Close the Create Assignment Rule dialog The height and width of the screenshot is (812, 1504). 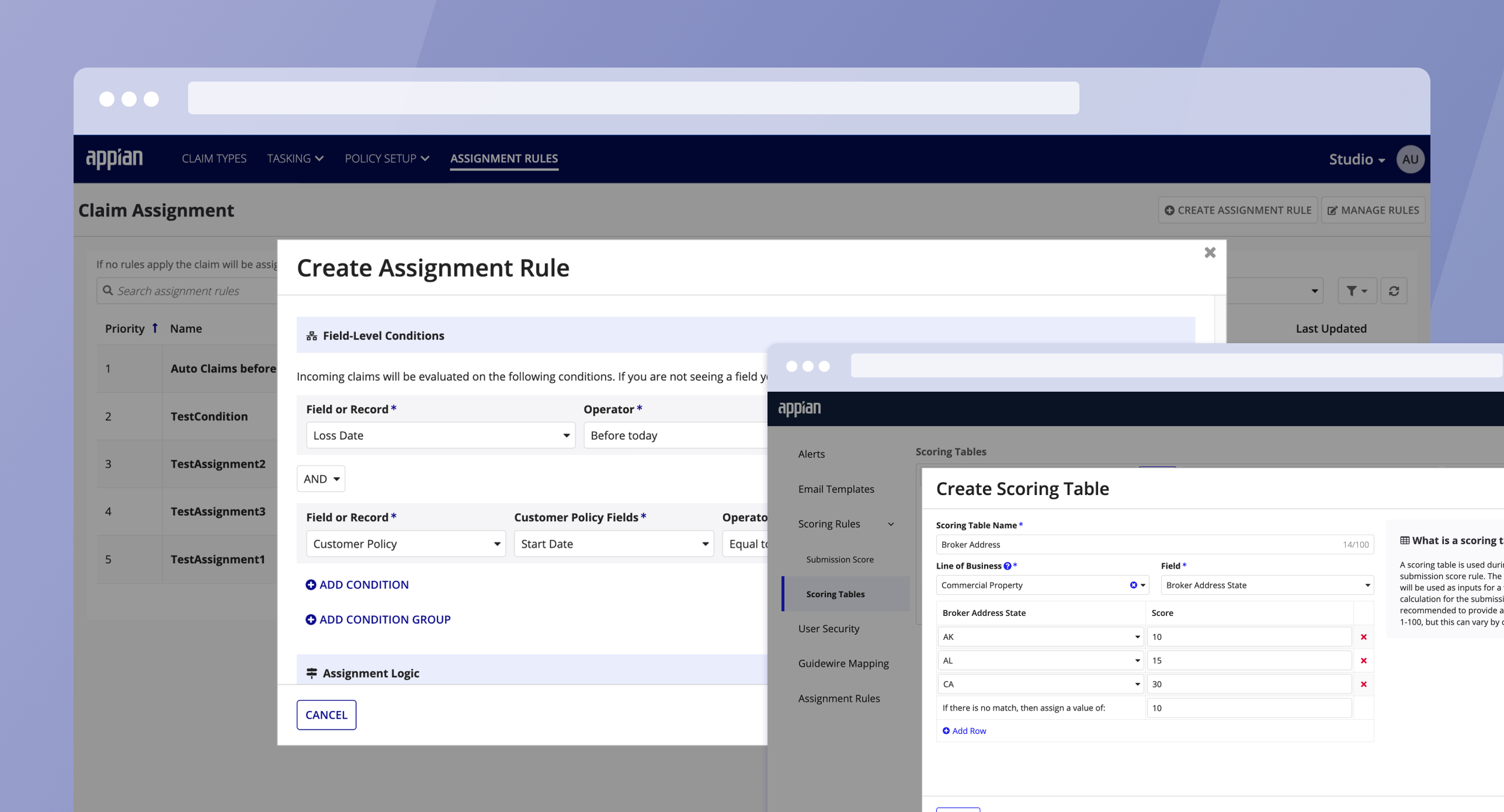[1210, 253]
